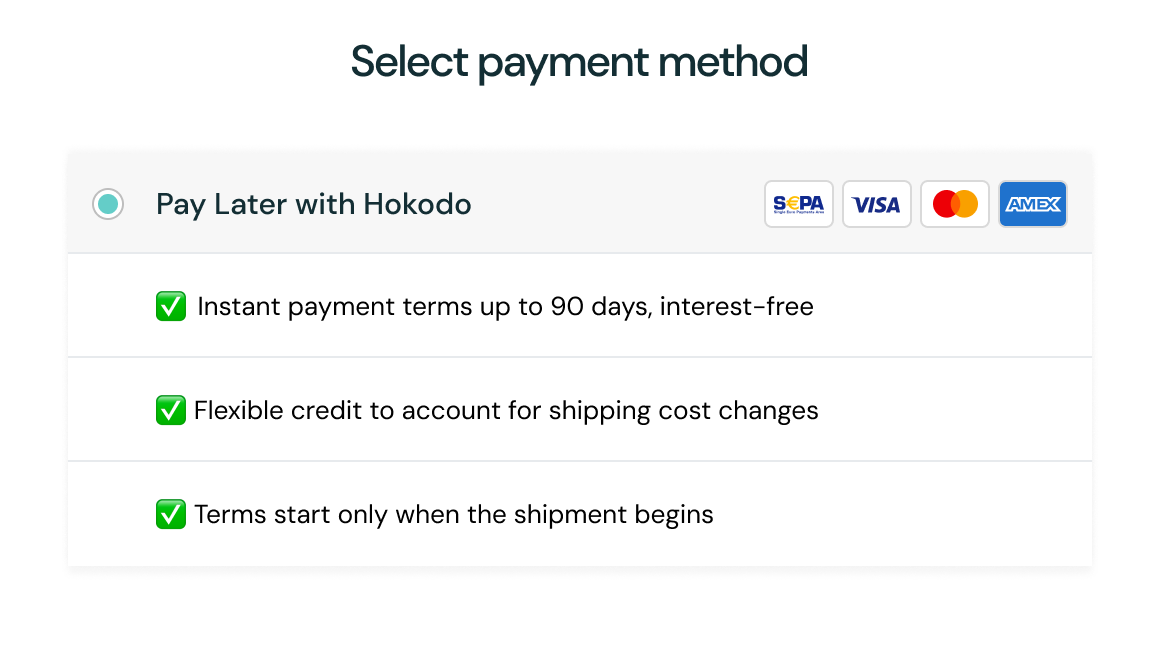This screenshot has width=1160, height=660.
Task: Click the VISA card logo
Action: coord(877,204)
